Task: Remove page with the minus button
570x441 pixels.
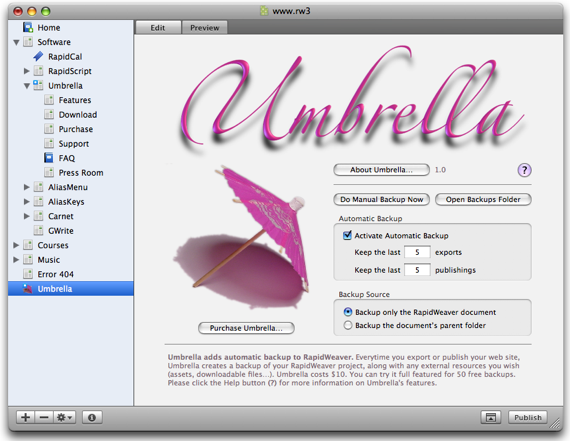Action: click(x=44, y=417)
